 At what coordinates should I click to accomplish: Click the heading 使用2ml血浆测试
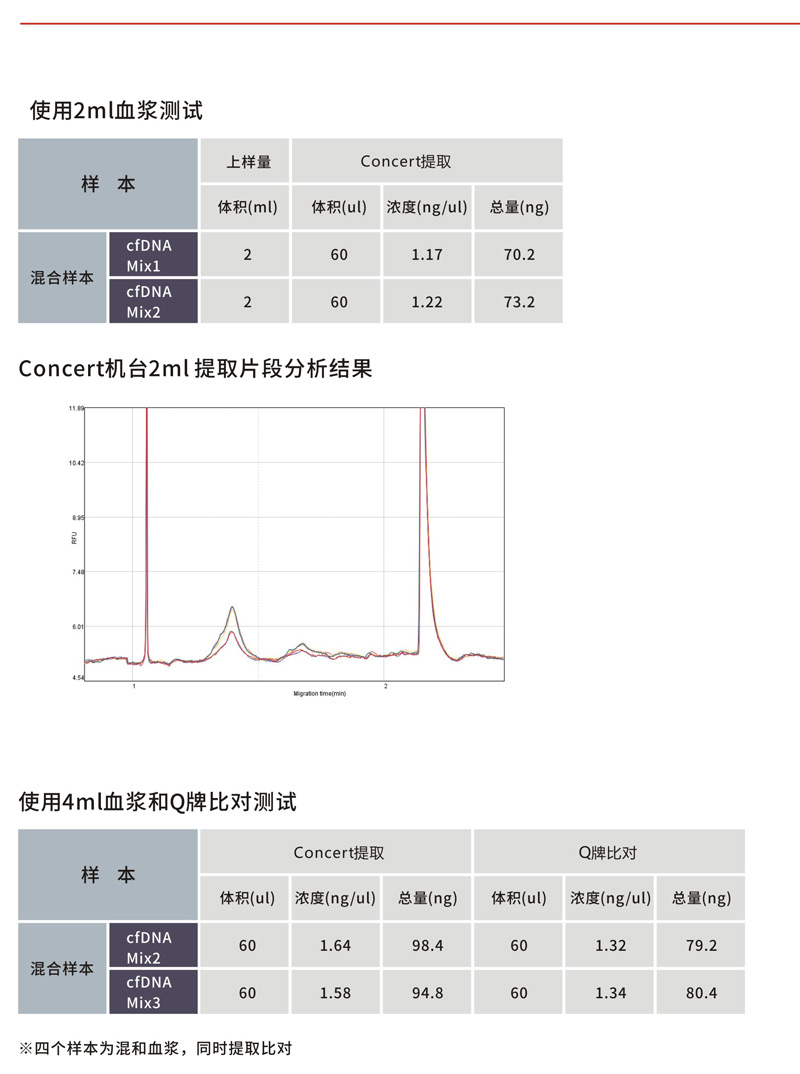point(116,110)
